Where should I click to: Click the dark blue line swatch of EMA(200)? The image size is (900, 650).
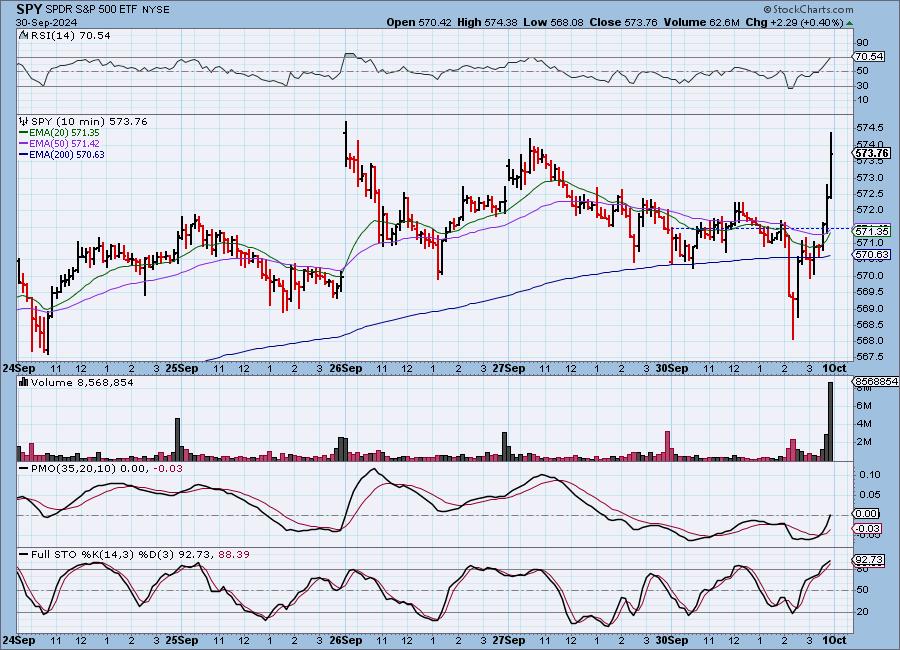pyautogui.click(x=24, y=154)
